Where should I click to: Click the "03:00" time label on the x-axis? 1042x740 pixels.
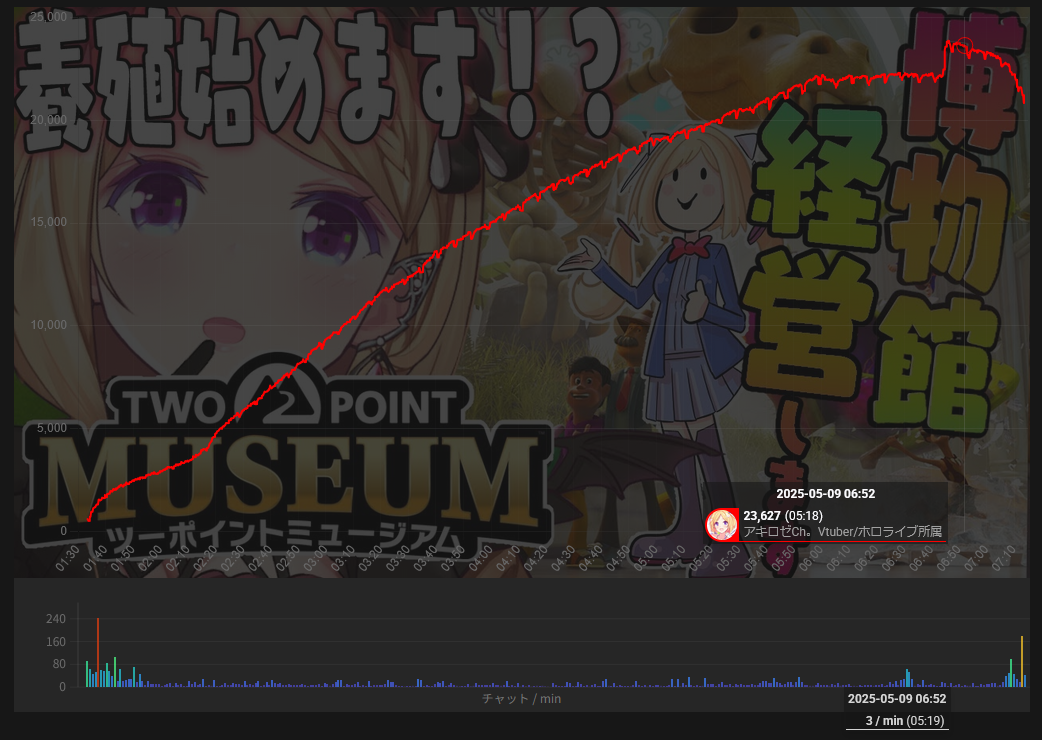tap(316, 558)
